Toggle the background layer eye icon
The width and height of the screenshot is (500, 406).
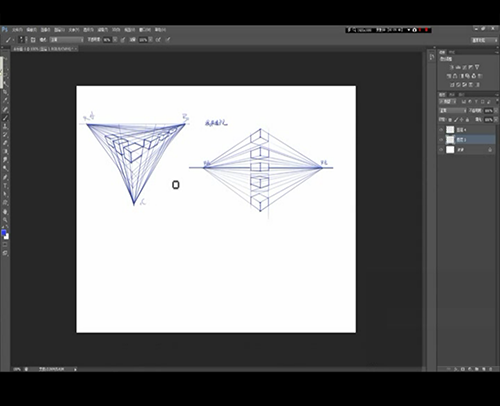tap(441, 150)
